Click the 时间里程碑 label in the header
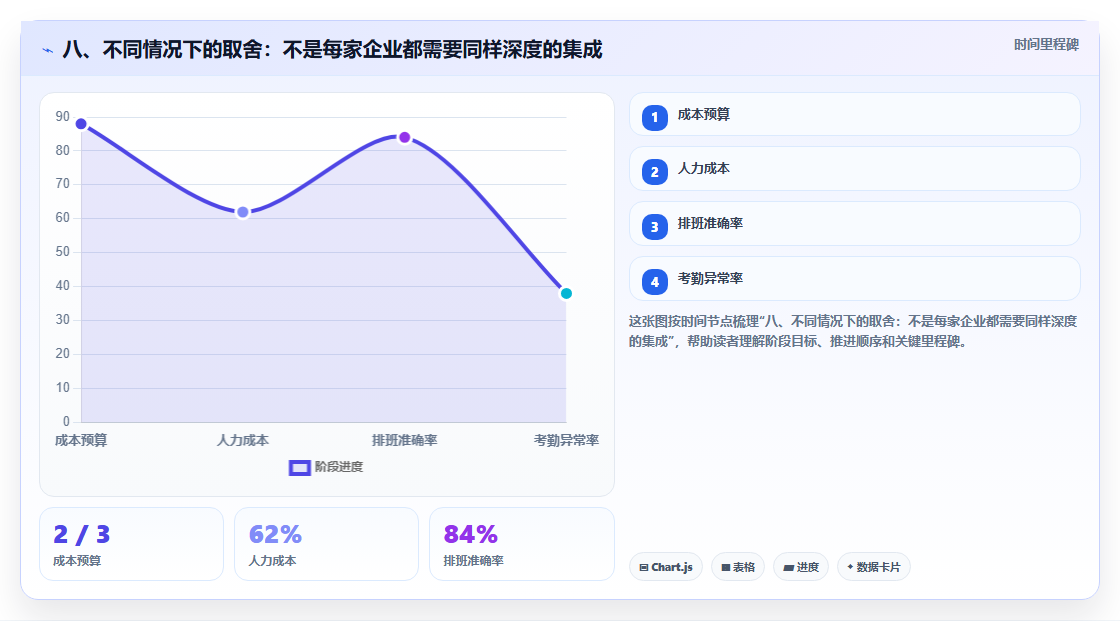The width and height of the screenshot is (1120, 621). point(1046,44)
